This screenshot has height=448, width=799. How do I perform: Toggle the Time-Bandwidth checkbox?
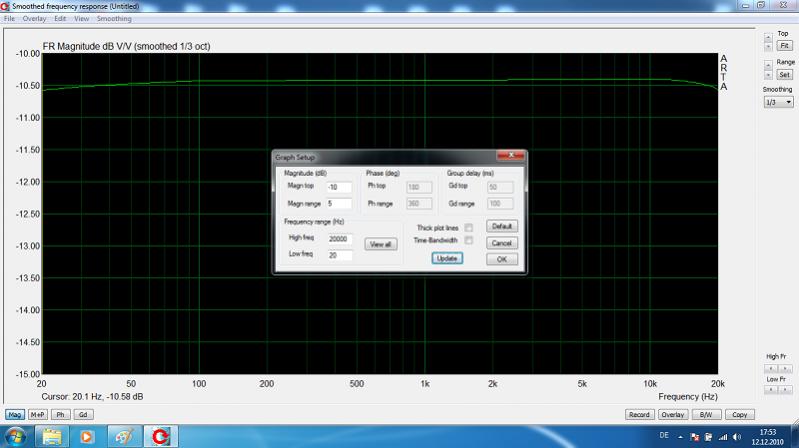pyautogui.click(x=468, y=241)
